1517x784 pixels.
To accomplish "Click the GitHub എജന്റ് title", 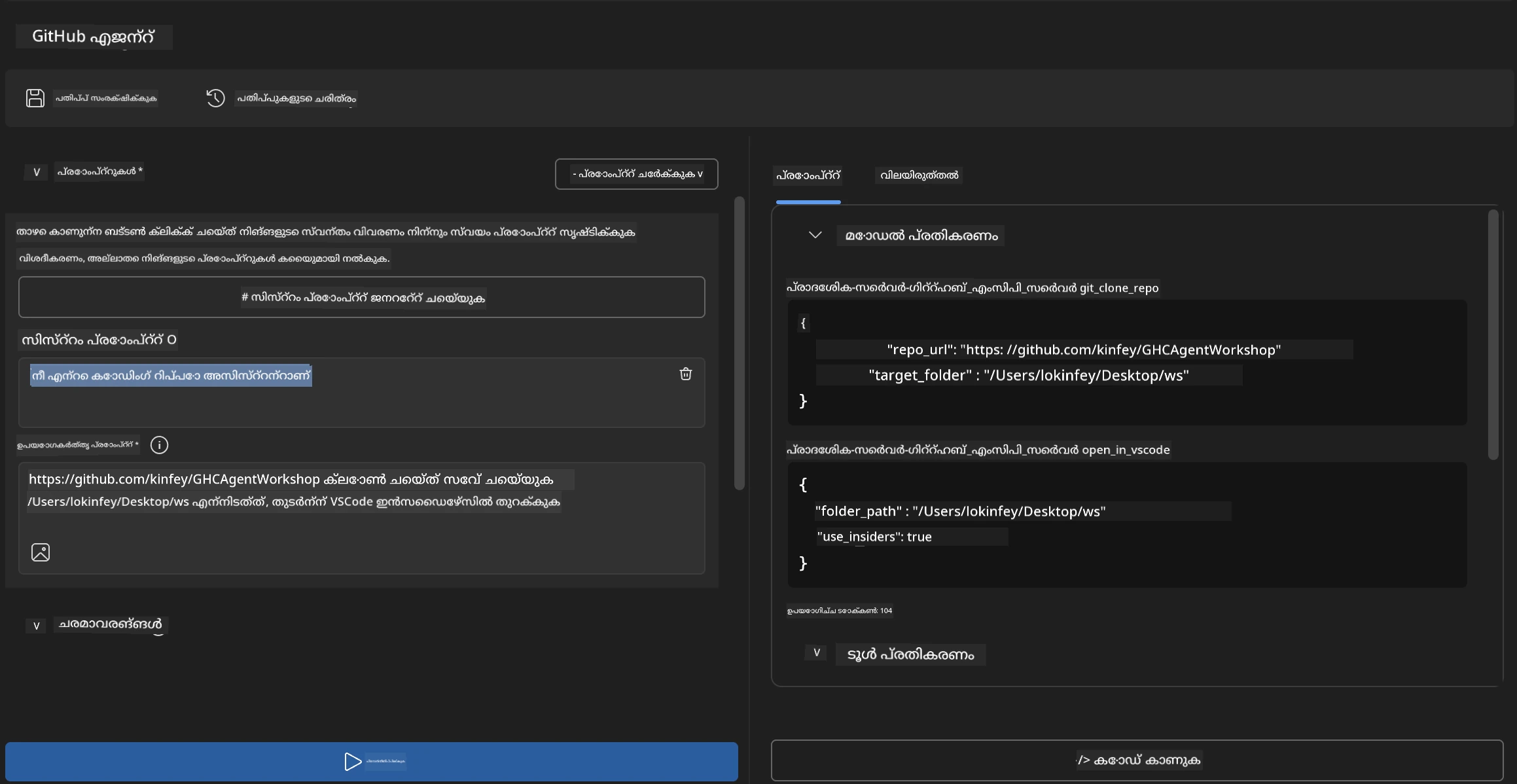I will 94,37.
